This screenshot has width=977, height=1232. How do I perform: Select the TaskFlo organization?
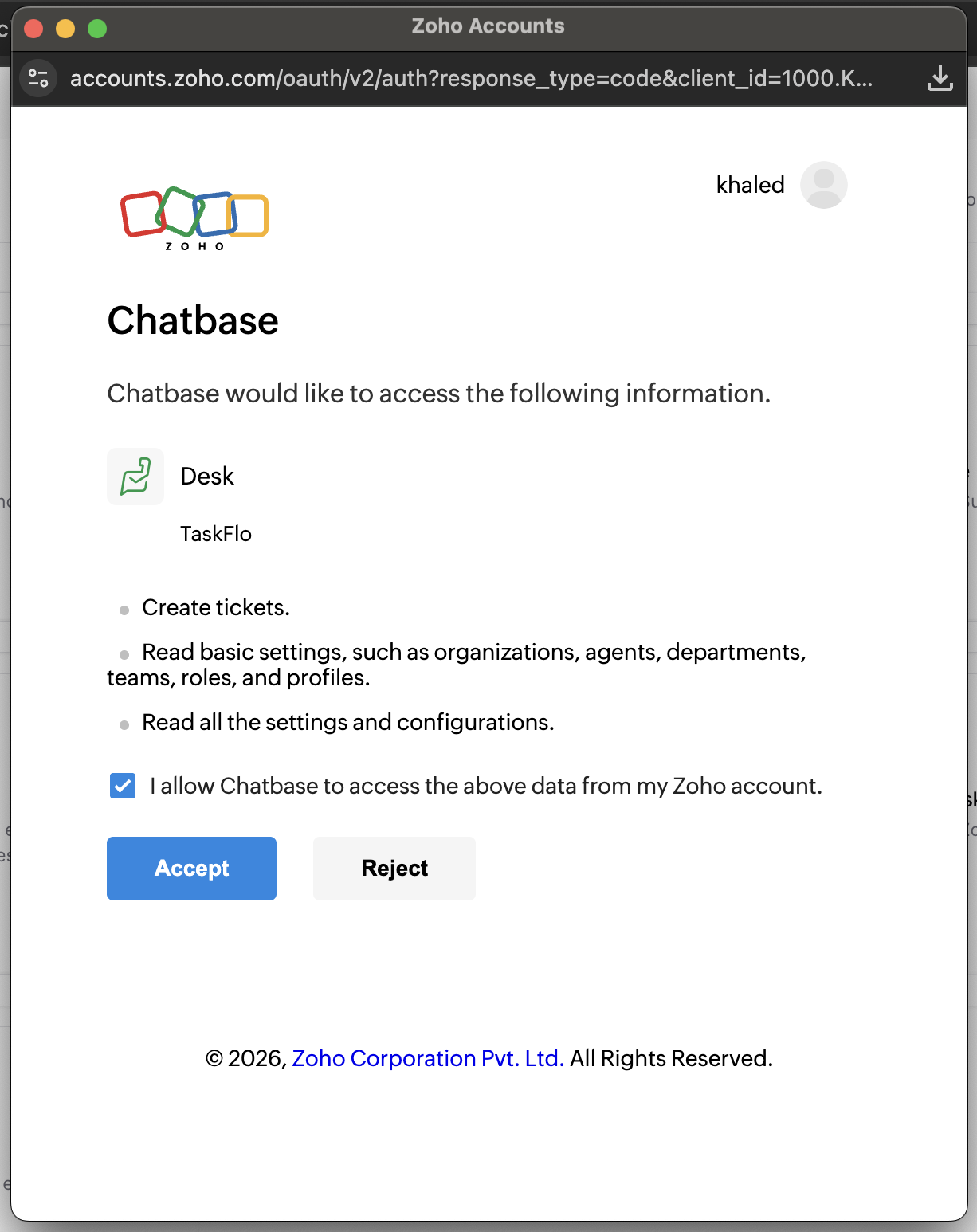tap(216, 534)
